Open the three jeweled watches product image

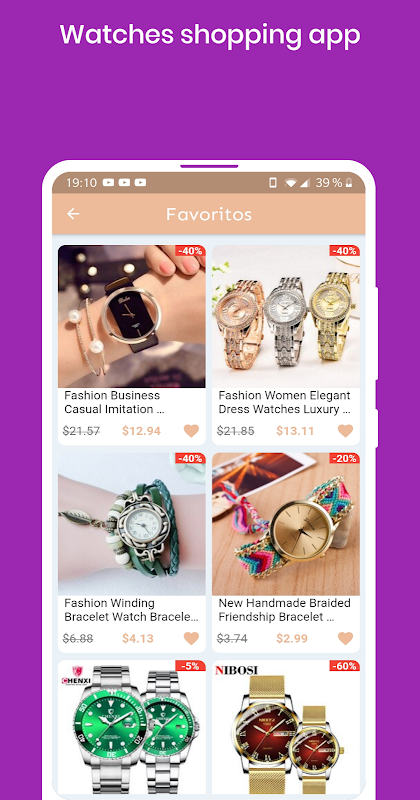(x=286, y=316)
